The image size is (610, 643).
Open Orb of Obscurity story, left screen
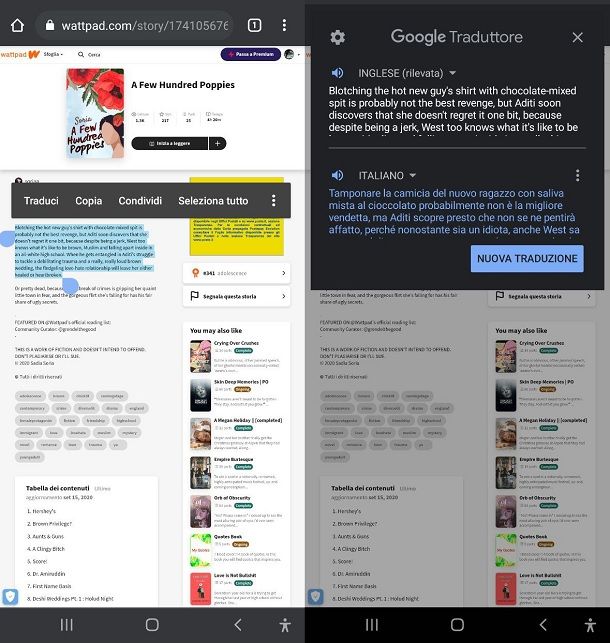coord(237,511)
